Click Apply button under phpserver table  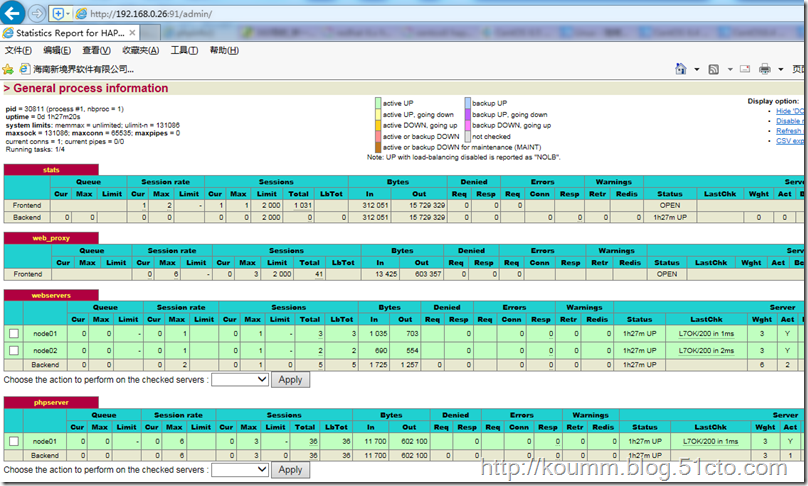tap(290, 470)
